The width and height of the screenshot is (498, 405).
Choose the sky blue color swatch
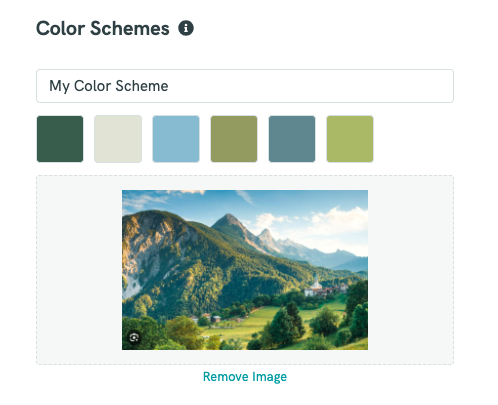176,139
